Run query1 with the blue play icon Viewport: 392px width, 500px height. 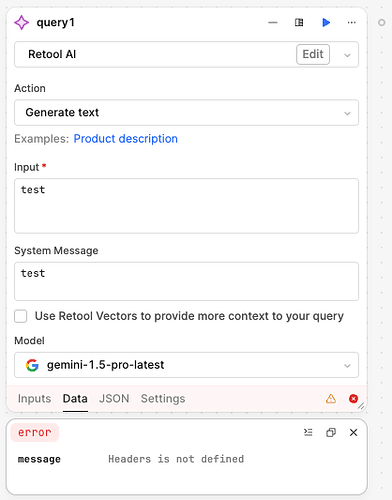click(326, 23)
